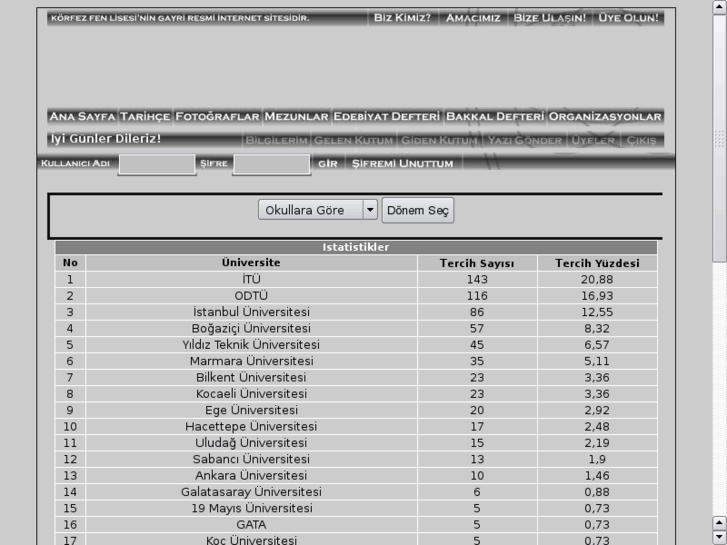Click İstanbul Üniversitesi row name
This screenshot has height=545, width=727.
[251, 312]
